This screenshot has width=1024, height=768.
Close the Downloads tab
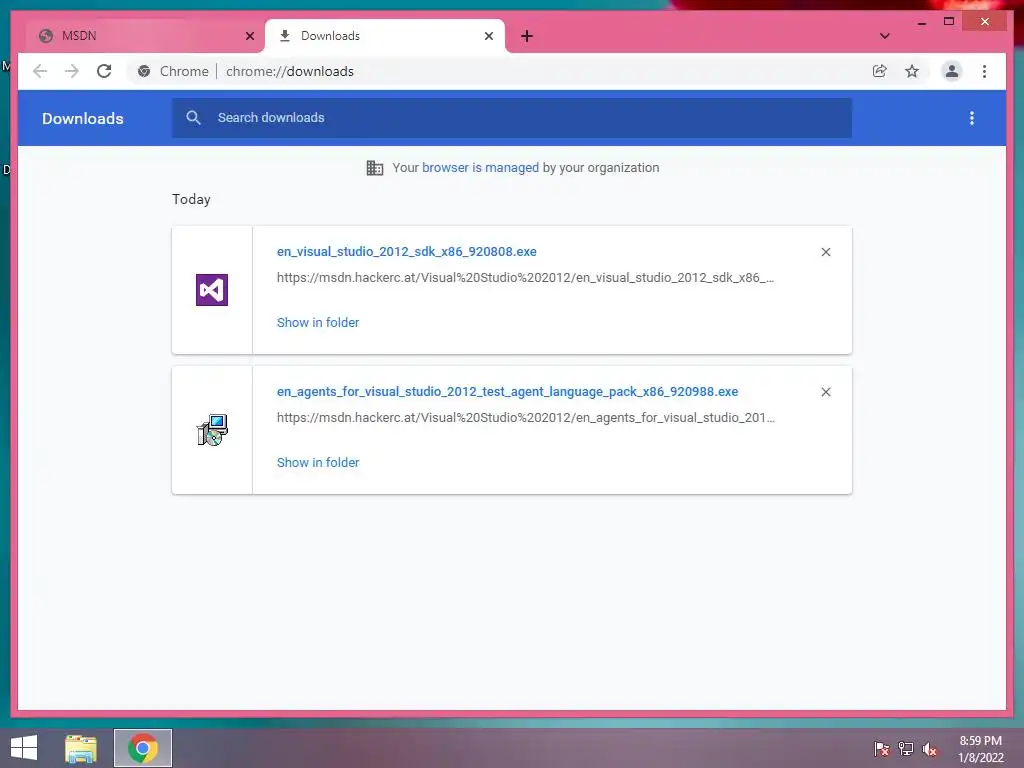[x=488, y=36]
